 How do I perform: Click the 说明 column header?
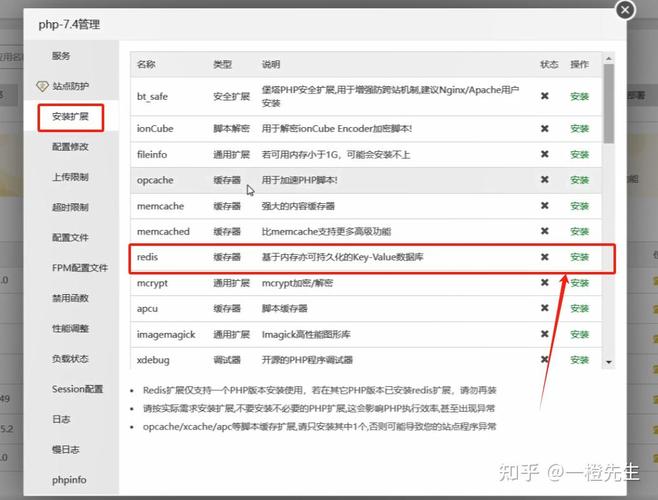pyautogui.click(x=271, y=64)
